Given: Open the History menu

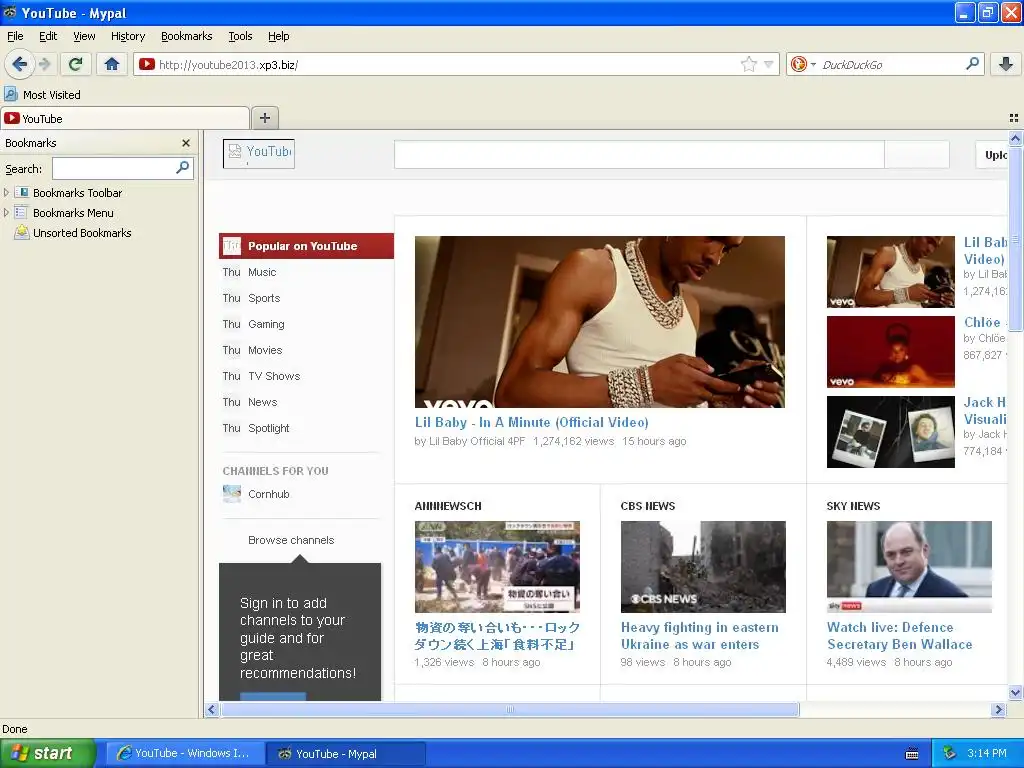Looking at the screenshot, I should pyautogui.click(x=127, y=36).
